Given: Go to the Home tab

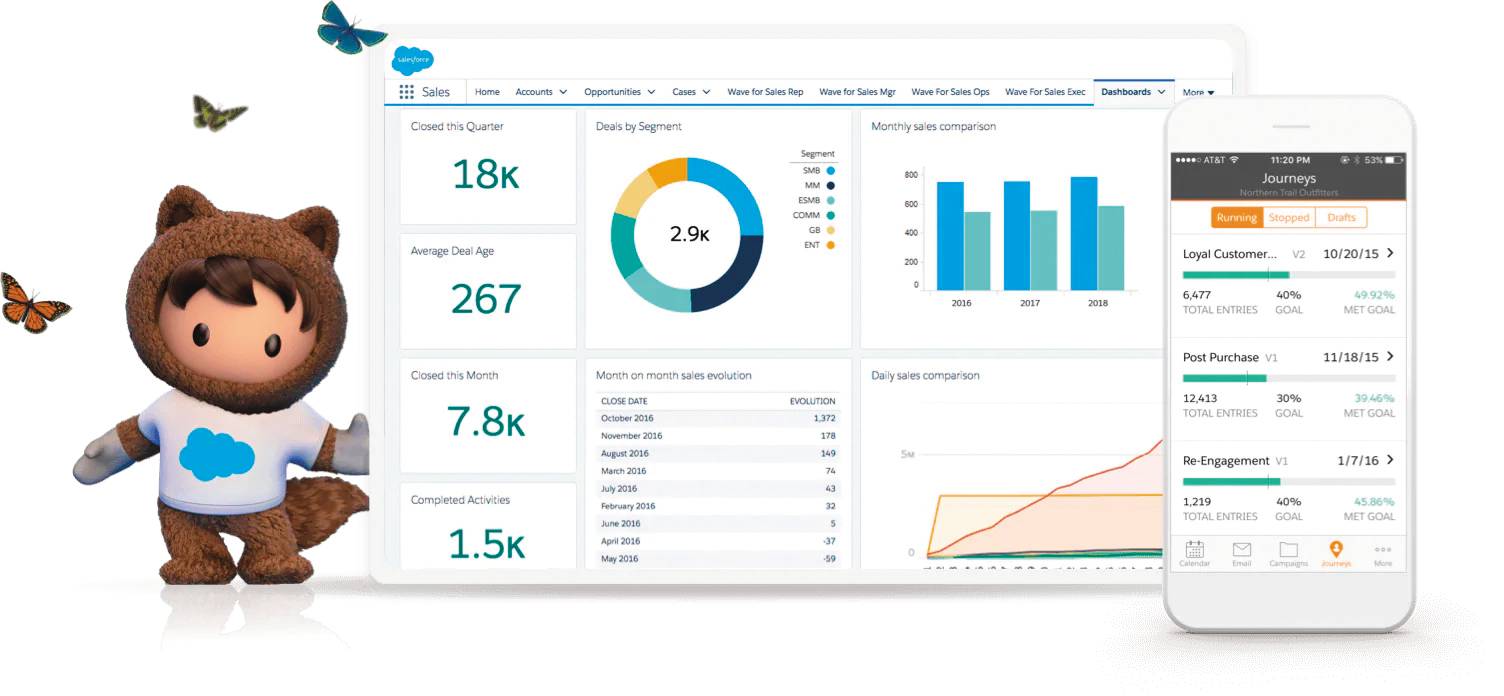Looking at the screenshot, I should [487, 92].
